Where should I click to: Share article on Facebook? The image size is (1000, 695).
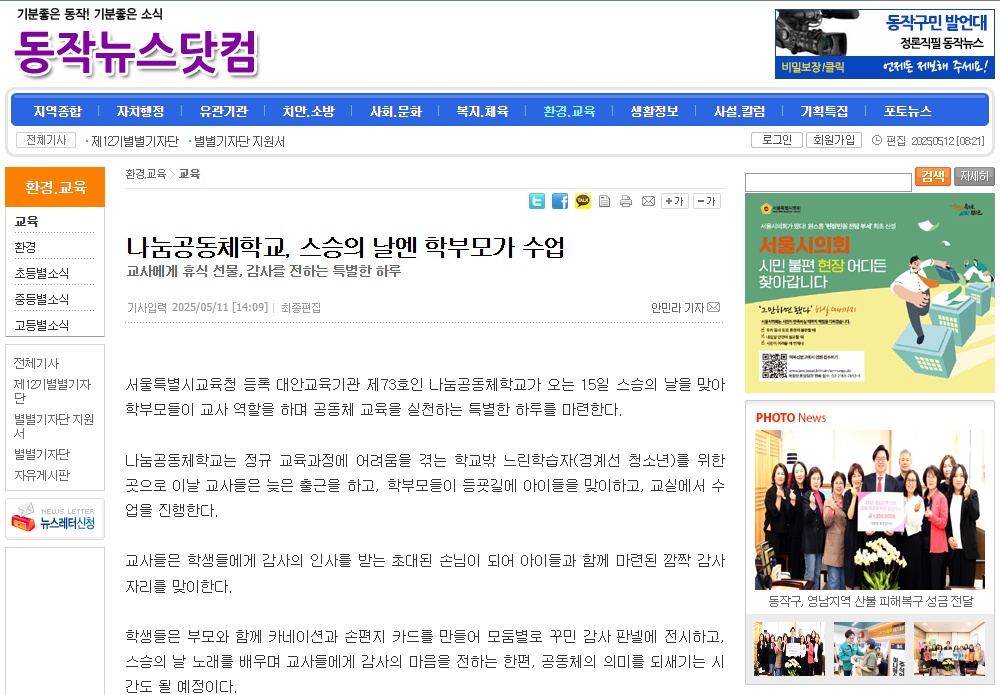point(560,201)
